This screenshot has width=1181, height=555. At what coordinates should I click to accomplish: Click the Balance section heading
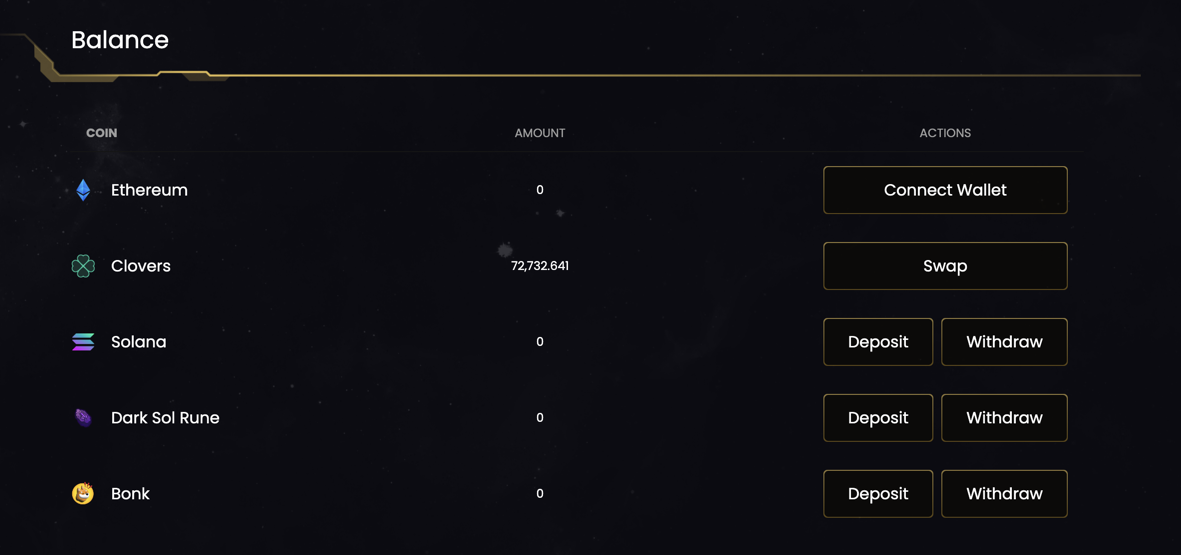pos(120,40)
